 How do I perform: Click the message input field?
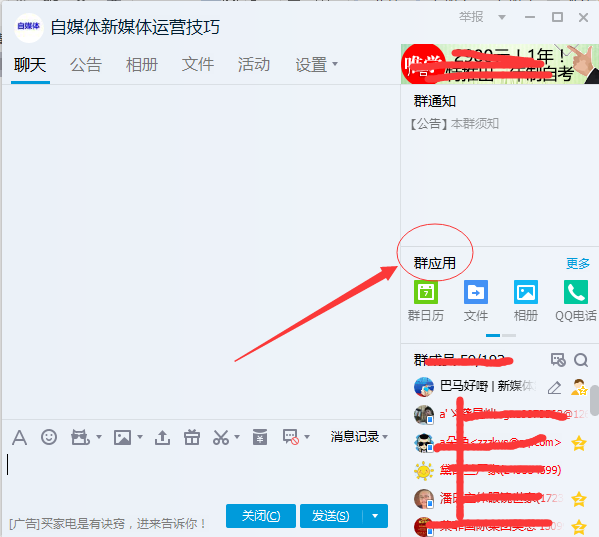(x=201, y=476)
